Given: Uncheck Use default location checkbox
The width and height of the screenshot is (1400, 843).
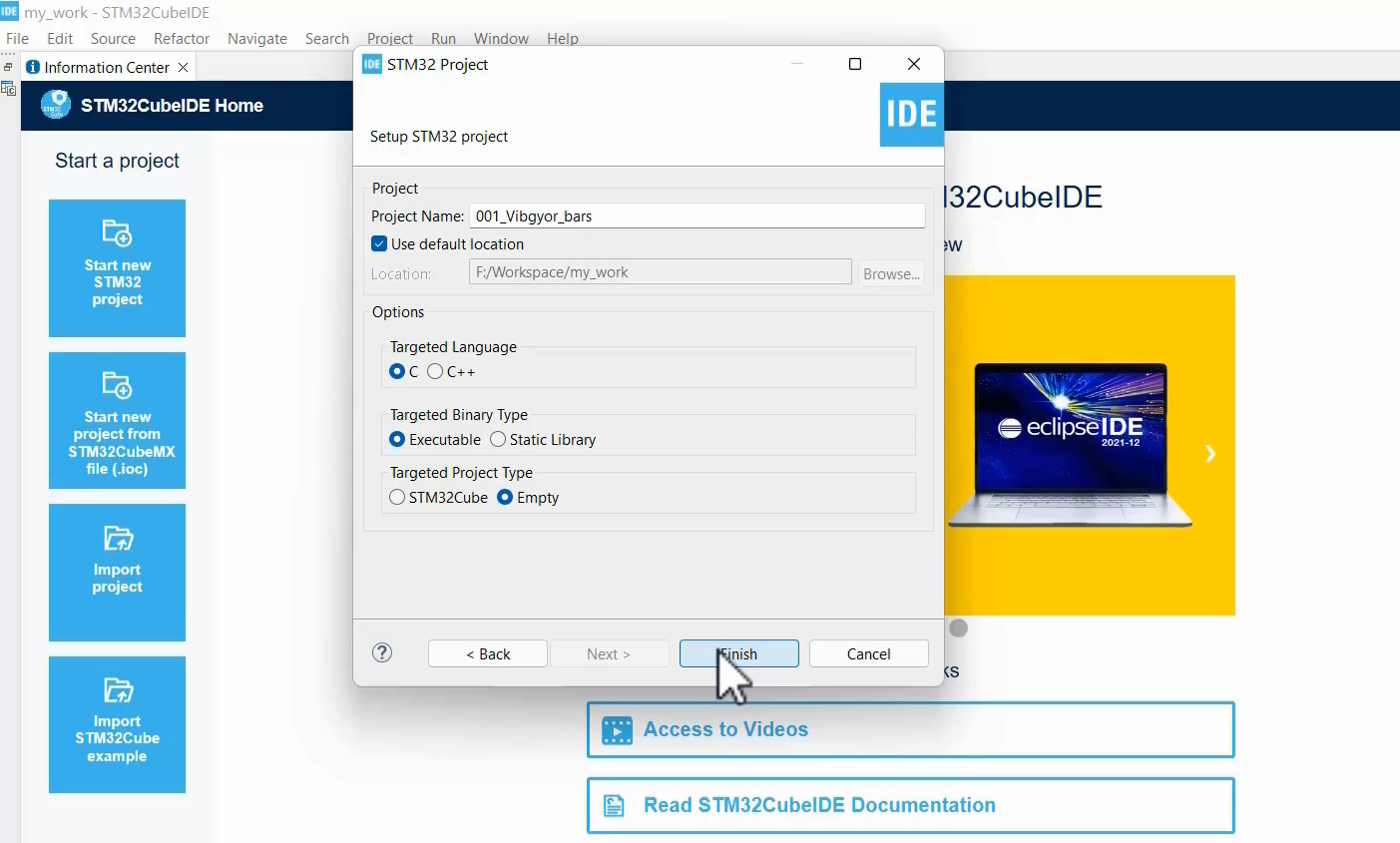Looking at the screenshot, I should 379,243.
